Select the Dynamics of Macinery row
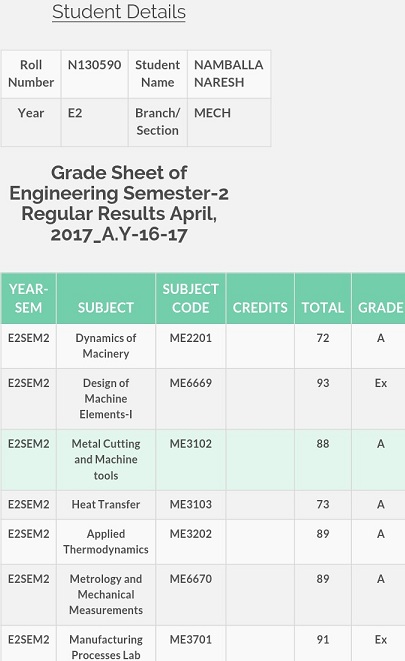The width and height of the screenshot is (405, 661). click(203, 346)
